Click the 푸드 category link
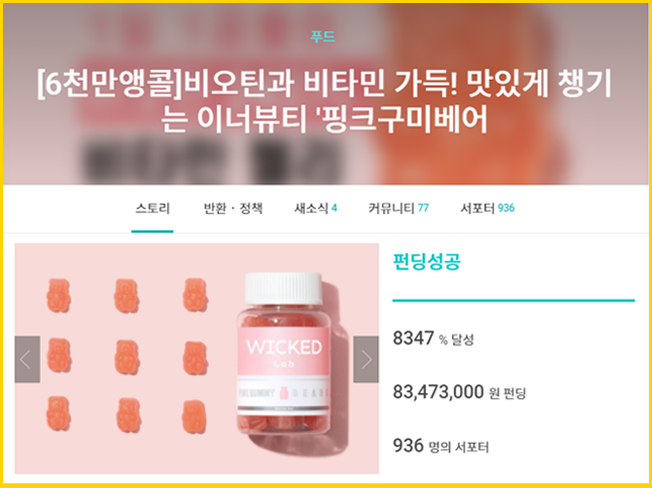 pyautogui.click(x=323, y=36)
